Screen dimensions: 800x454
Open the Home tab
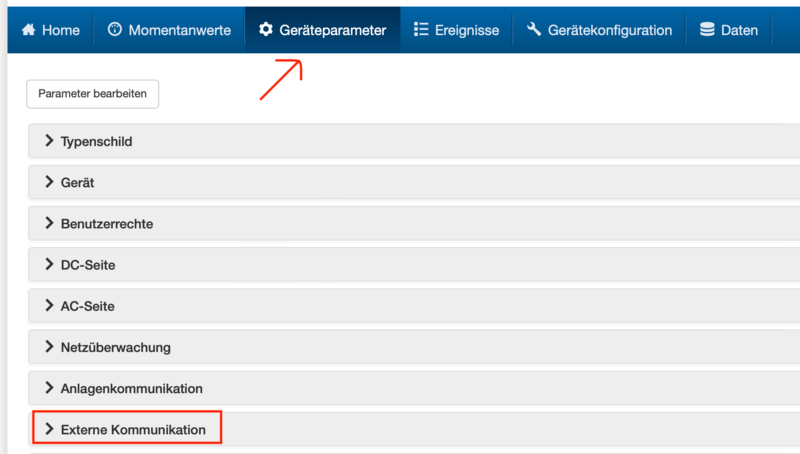60,30
